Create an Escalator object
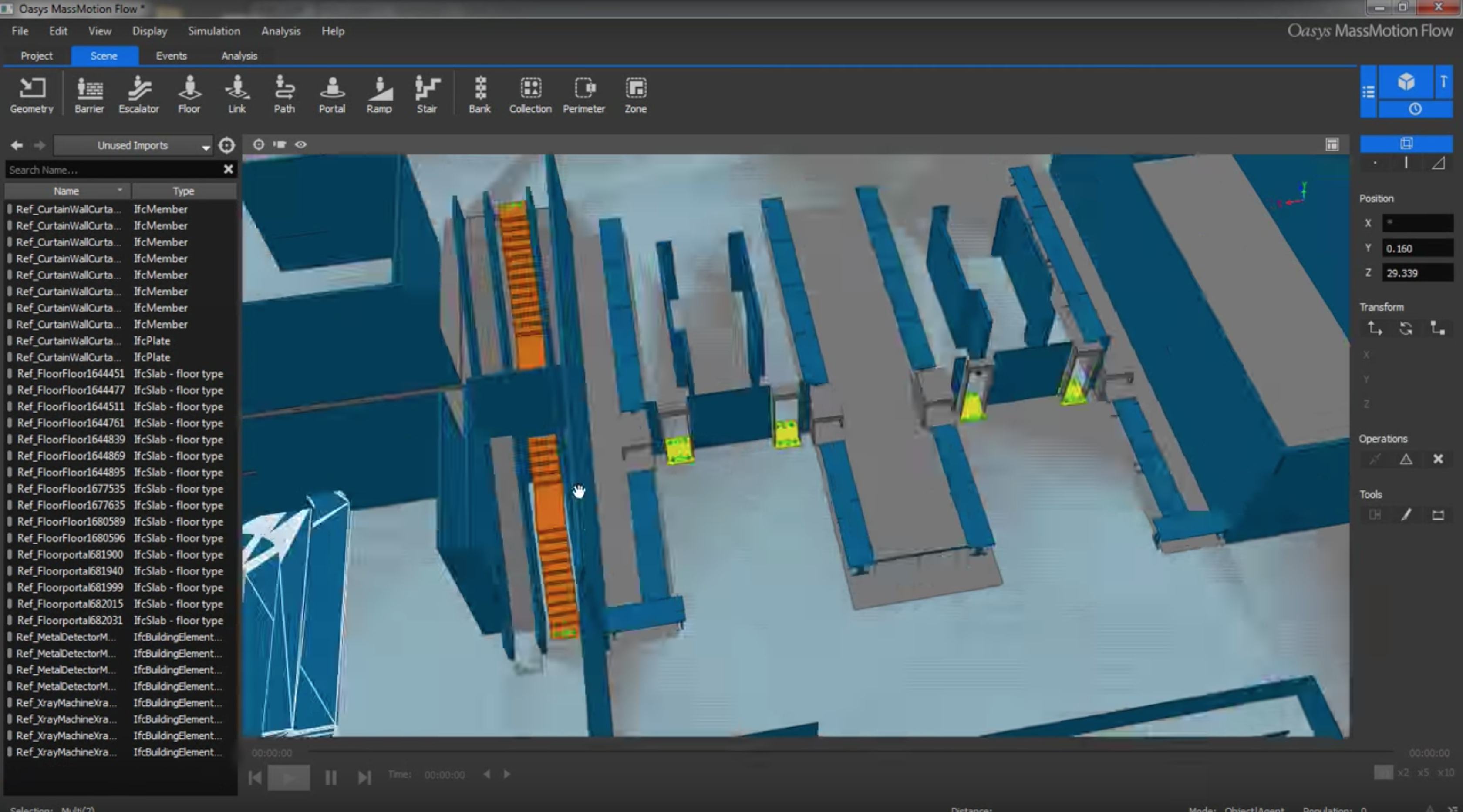Screen dimensions: 1463x812 [138, 95]
